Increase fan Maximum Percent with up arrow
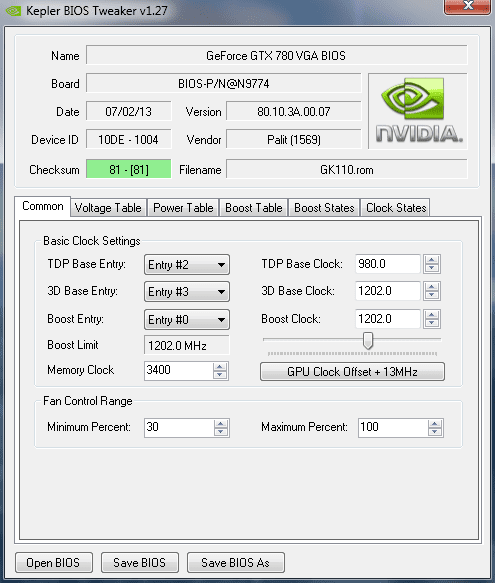Viewport: 495px width, 583px height. click(x=434, y=423)
